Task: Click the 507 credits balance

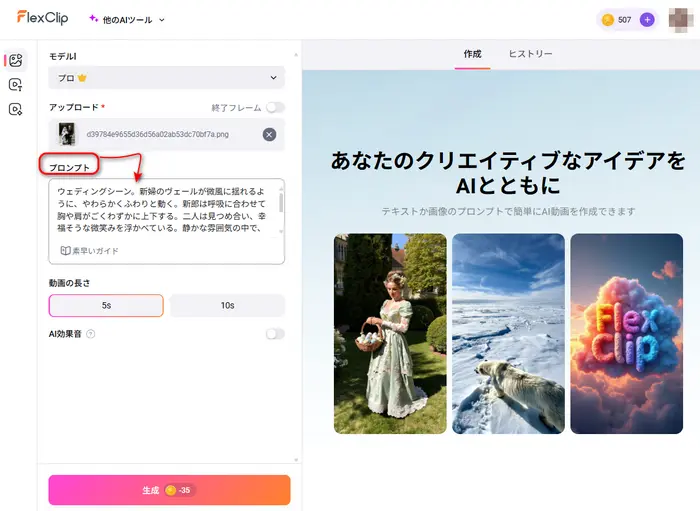Action: click(624, 20)
